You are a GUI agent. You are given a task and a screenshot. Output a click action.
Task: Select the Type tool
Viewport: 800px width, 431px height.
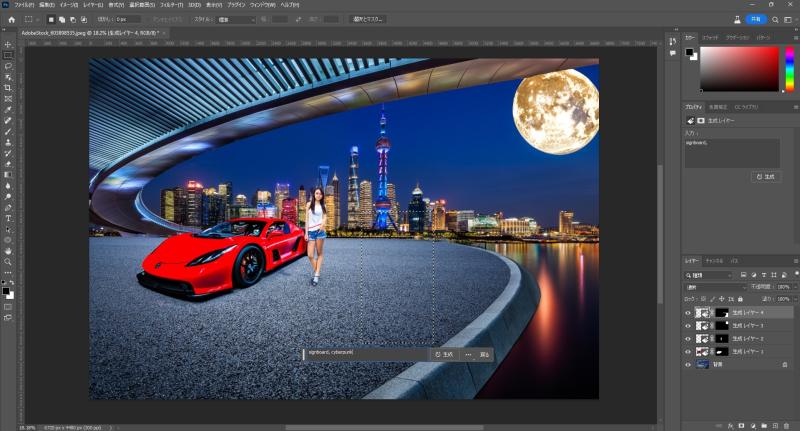(x=8, y=218)
